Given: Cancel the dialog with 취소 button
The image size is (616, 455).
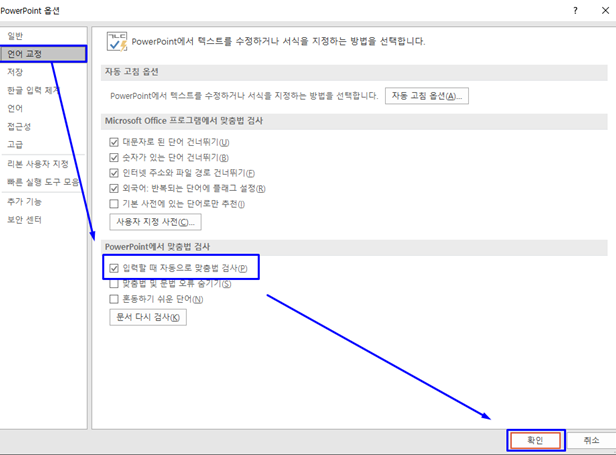Looking at the screenshot, I should (591, 440).
